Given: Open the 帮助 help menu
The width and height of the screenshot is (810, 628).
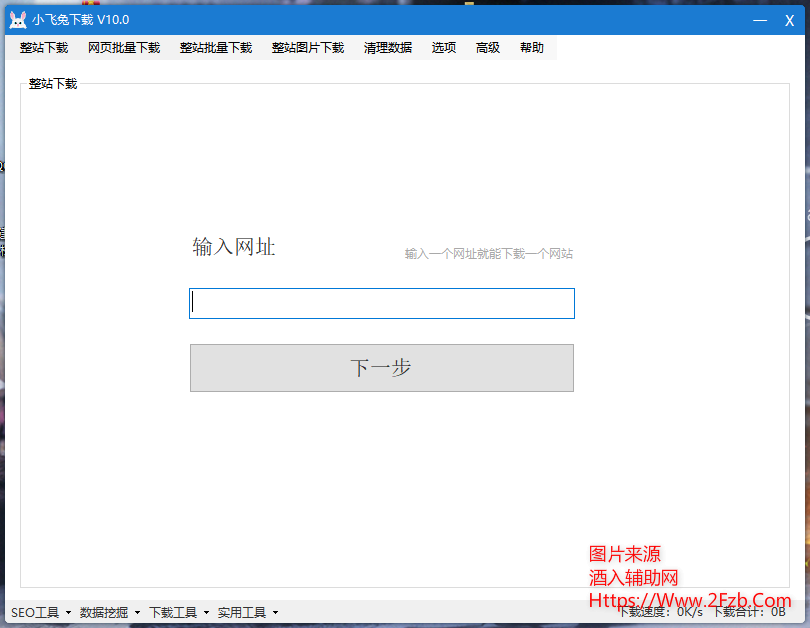Looking at the screenshot, I should click(x=531, y=47).
